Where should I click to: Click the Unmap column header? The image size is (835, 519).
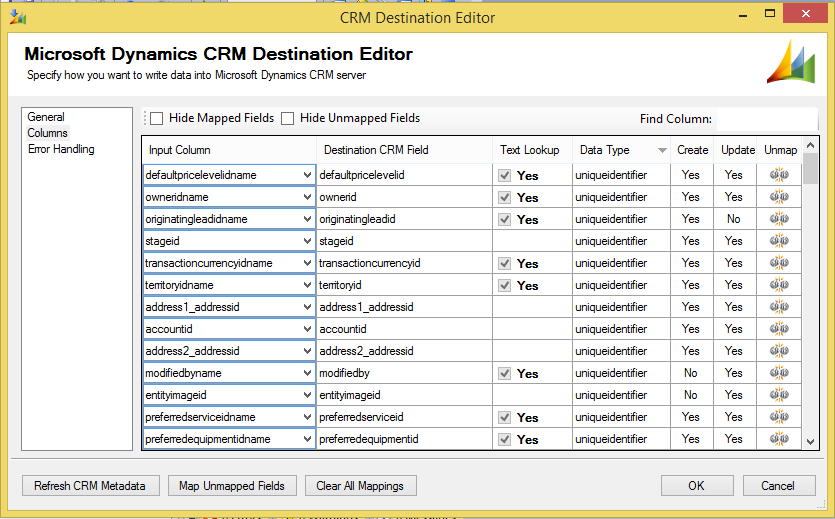coord(780,150)
